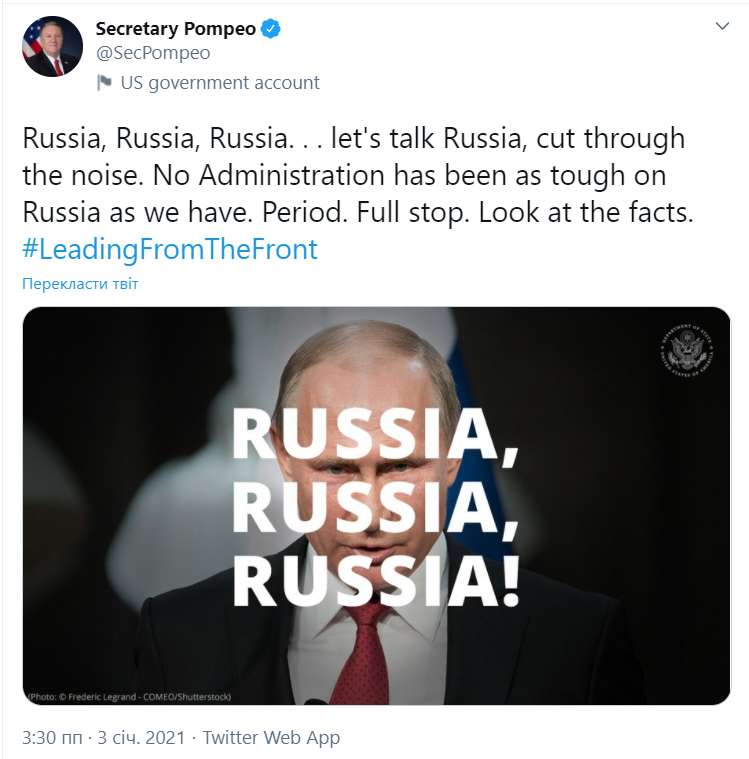This screenshot has width=749, height=759.
Task: Open the #LeadingFromTheFront hashtag
Action: coord(169,249)
